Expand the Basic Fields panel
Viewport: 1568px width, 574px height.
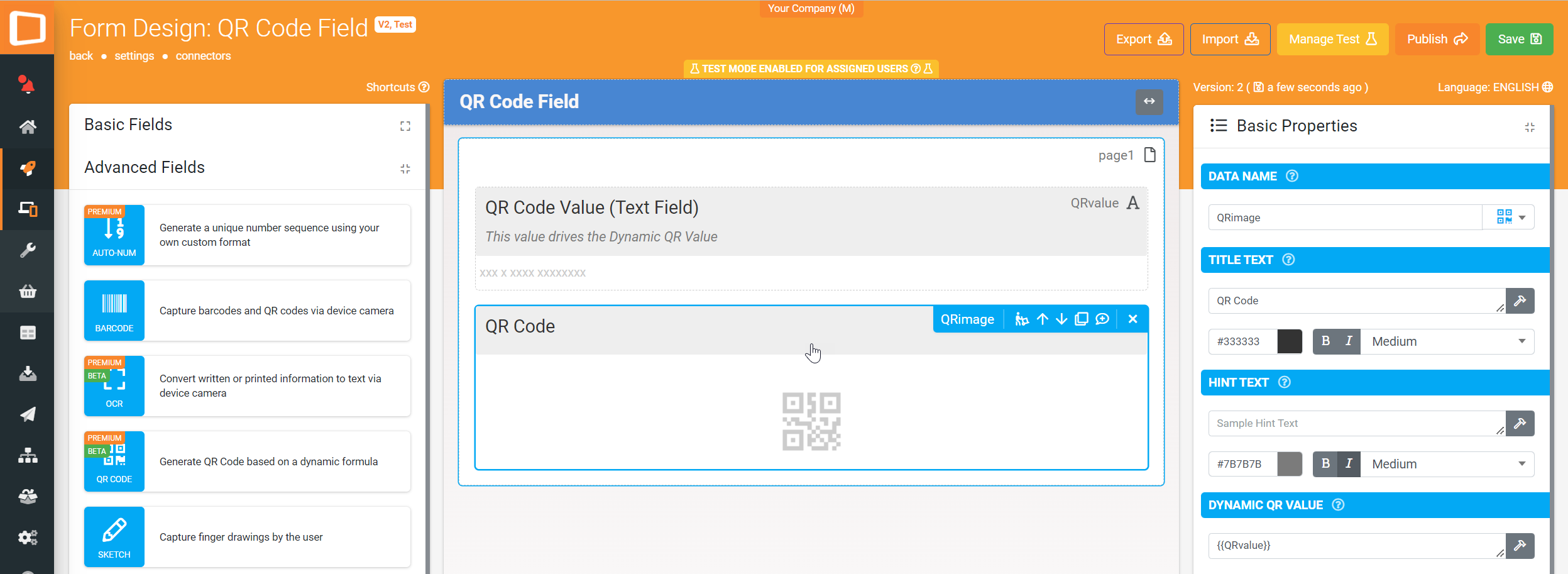click(405, 126)
